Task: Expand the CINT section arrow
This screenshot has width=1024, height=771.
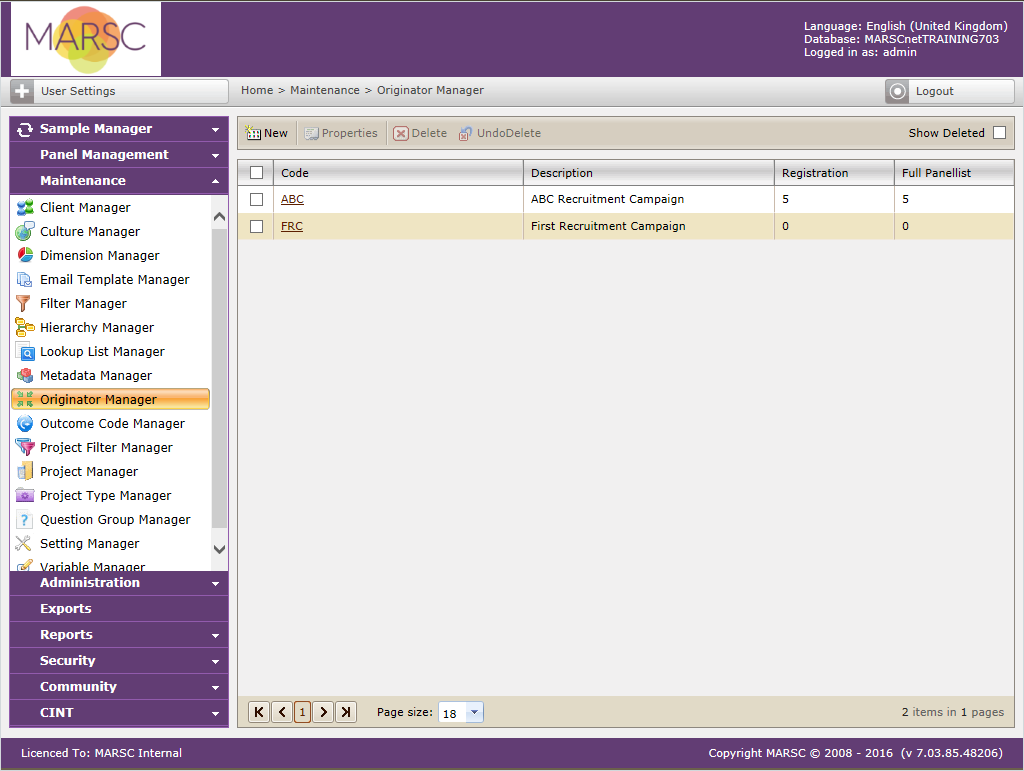Action: pos(216,714)
